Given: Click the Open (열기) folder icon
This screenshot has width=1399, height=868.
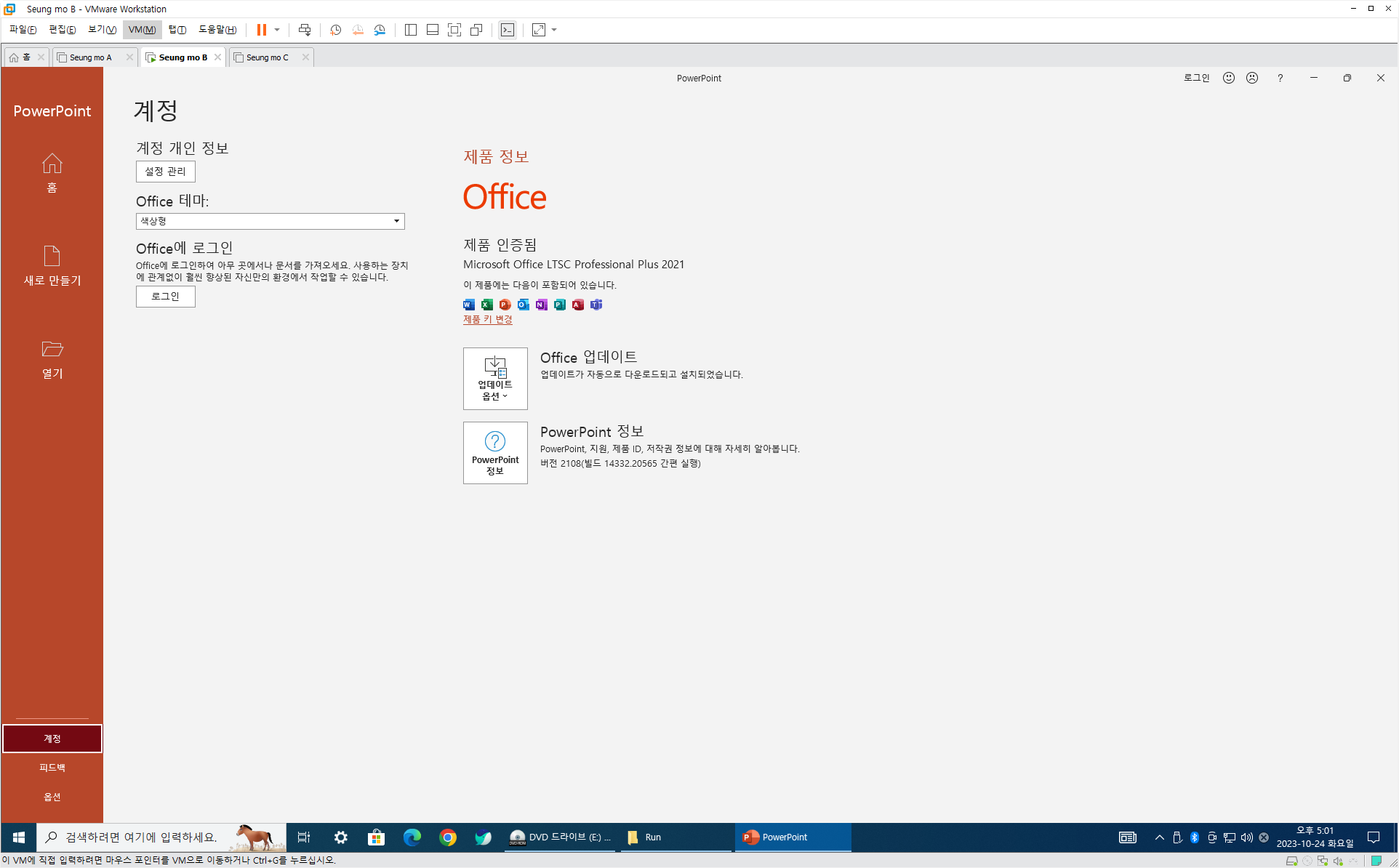Looking at the screenshot, I should coord(52,349).
